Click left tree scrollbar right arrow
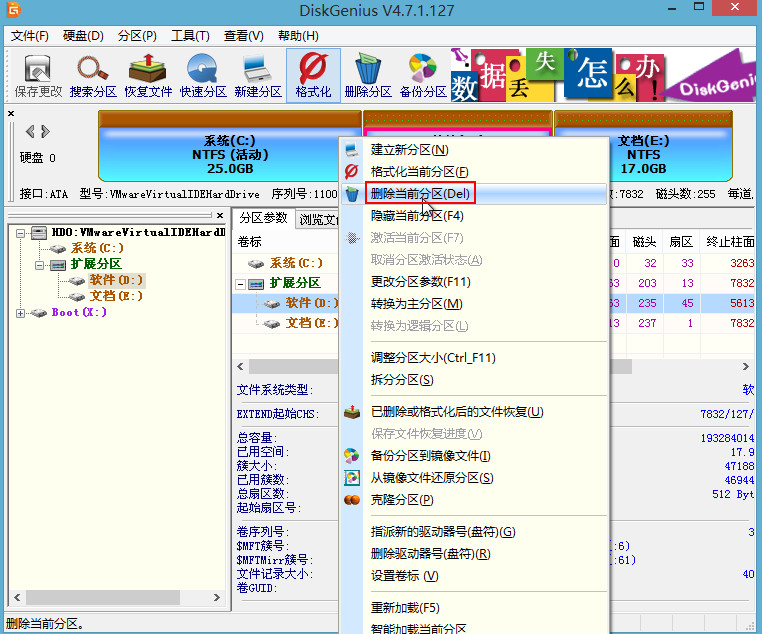 217,597
